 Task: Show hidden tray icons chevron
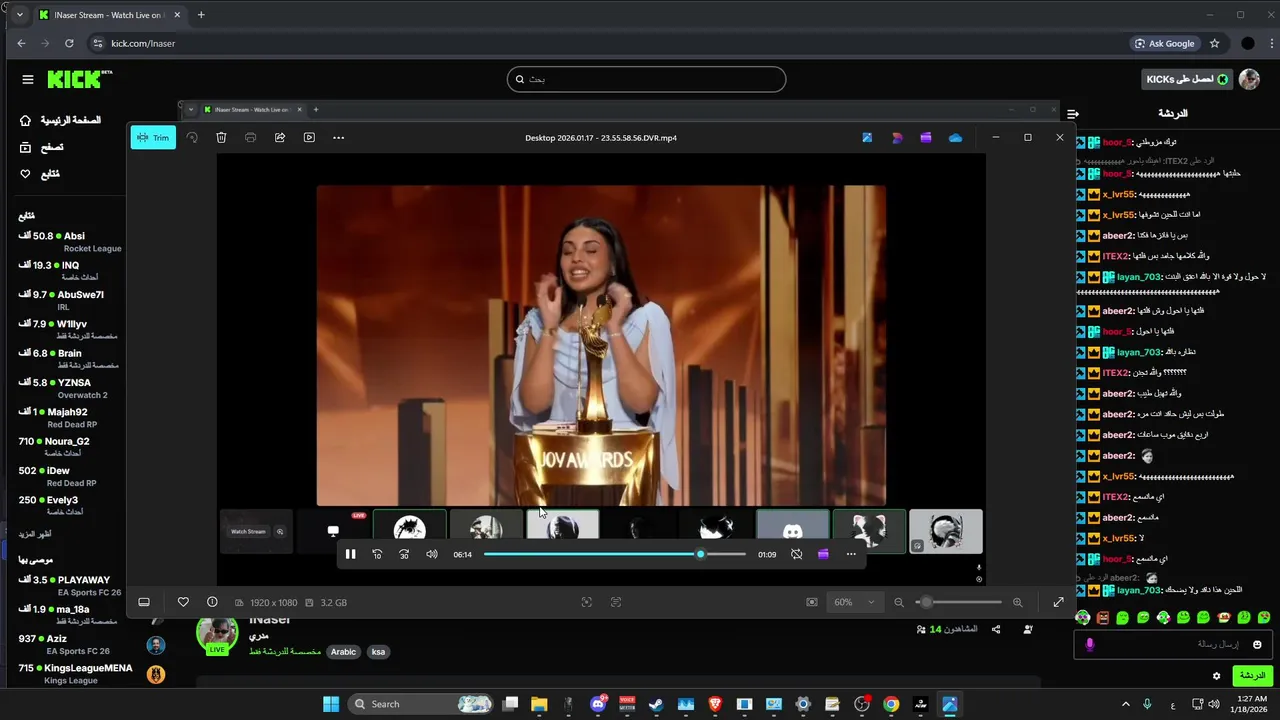[x=1125, y=704]
